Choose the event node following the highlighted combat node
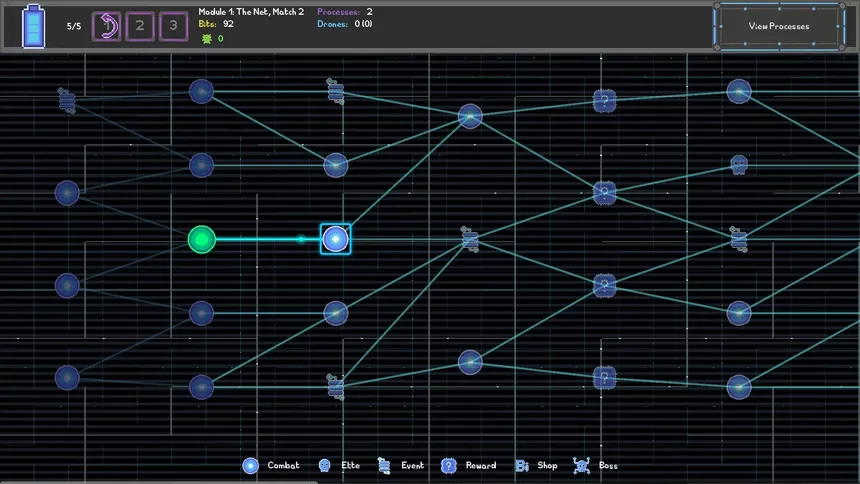The width and height of the screenshot is (860, 484). tap(469, 239)
